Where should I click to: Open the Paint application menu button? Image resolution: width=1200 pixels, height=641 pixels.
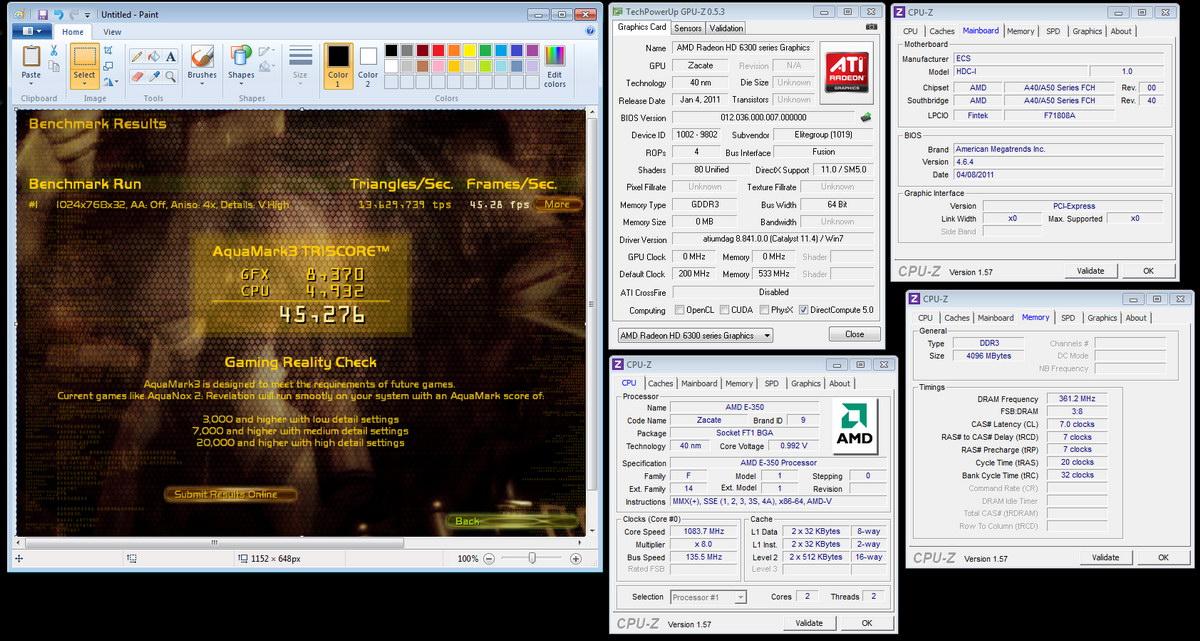34,32
